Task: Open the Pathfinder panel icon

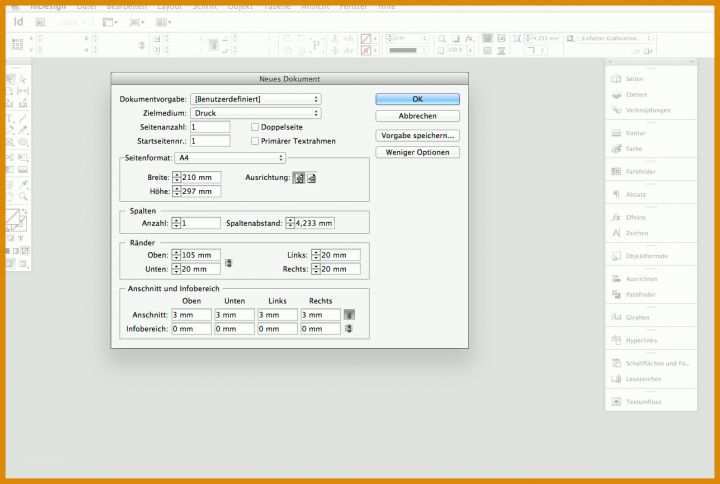Action: 616,294
